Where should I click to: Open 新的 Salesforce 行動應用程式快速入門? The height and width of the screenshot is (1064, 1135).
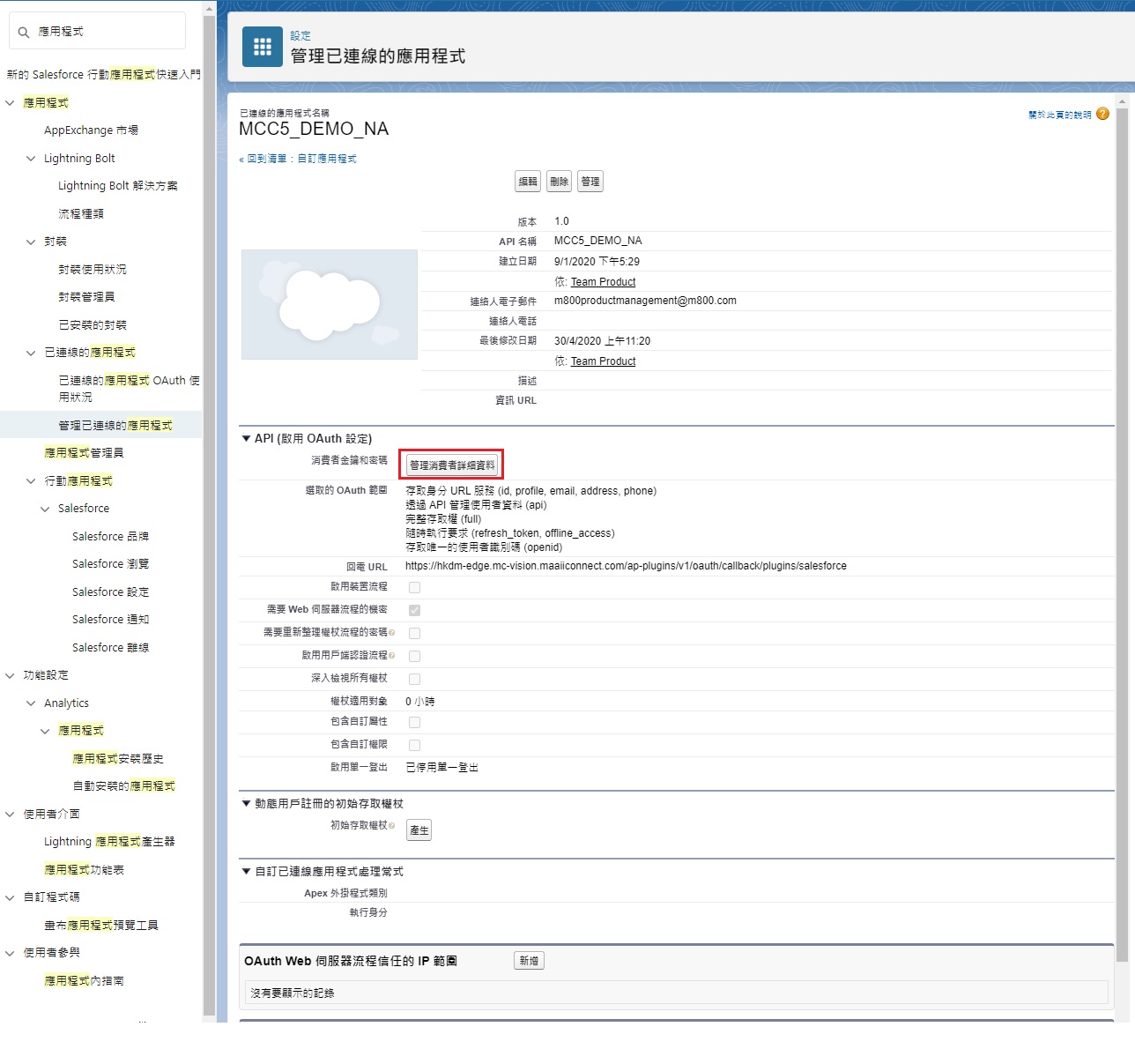point(103,75)
